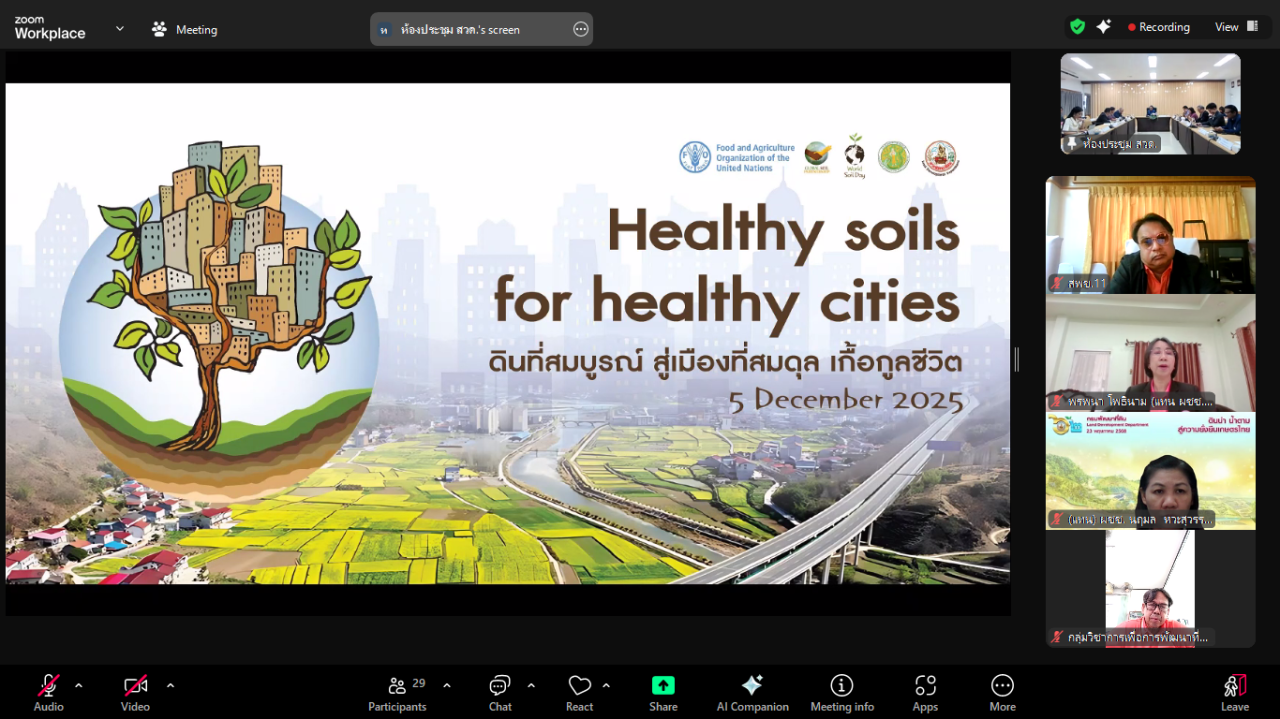
Task: Select the สพข.11 participant video thumbnail
Action: 1150,236
